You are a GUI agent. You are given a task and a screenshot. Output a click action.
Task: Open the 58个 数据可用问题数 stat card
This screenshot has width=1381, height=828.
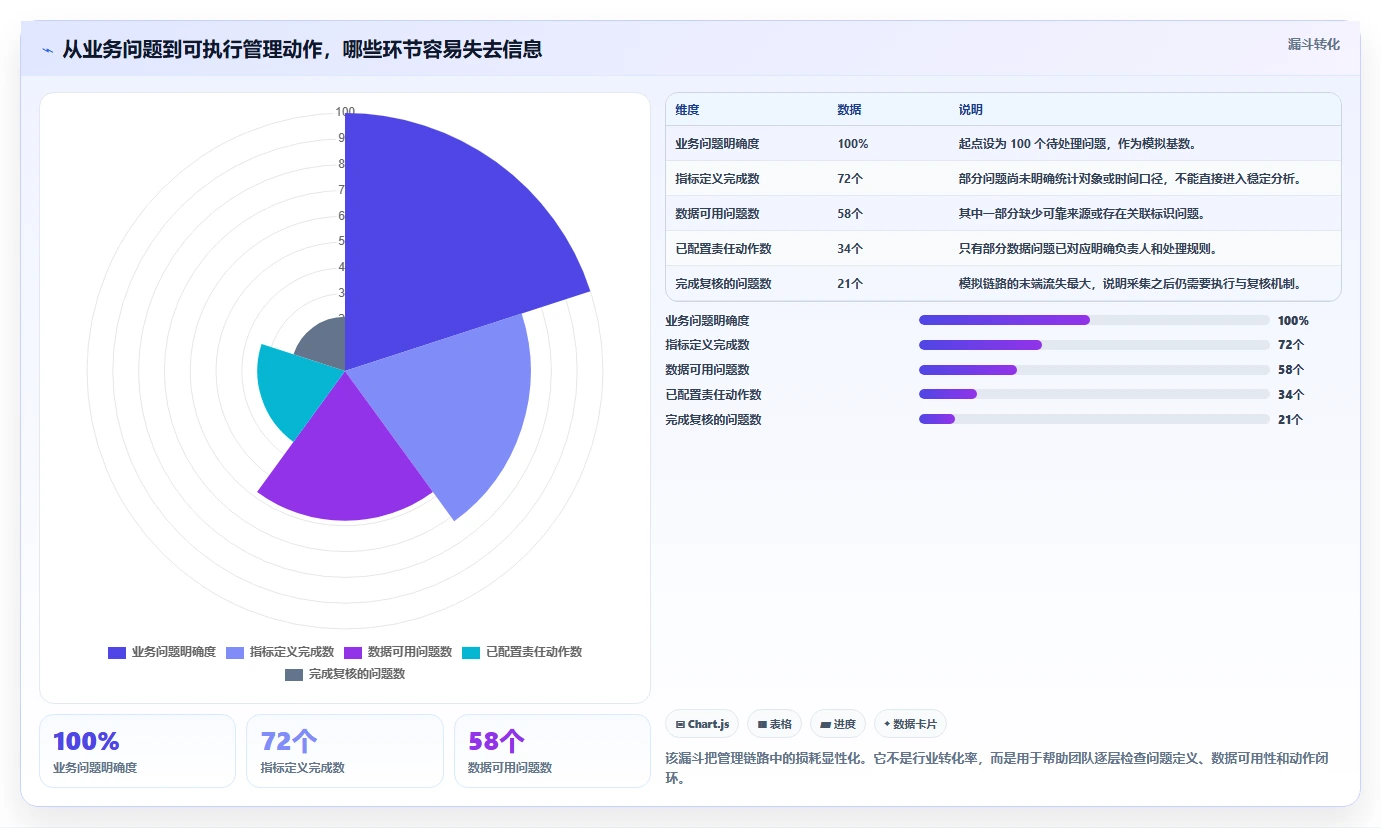pyautogui.click(x=552, y=751)
